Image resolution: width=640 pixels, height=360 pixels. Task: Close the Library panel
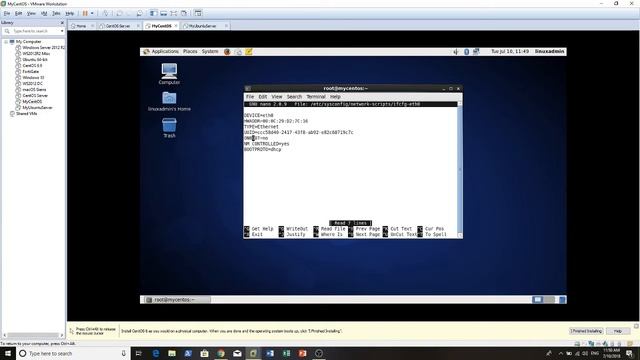62,23
